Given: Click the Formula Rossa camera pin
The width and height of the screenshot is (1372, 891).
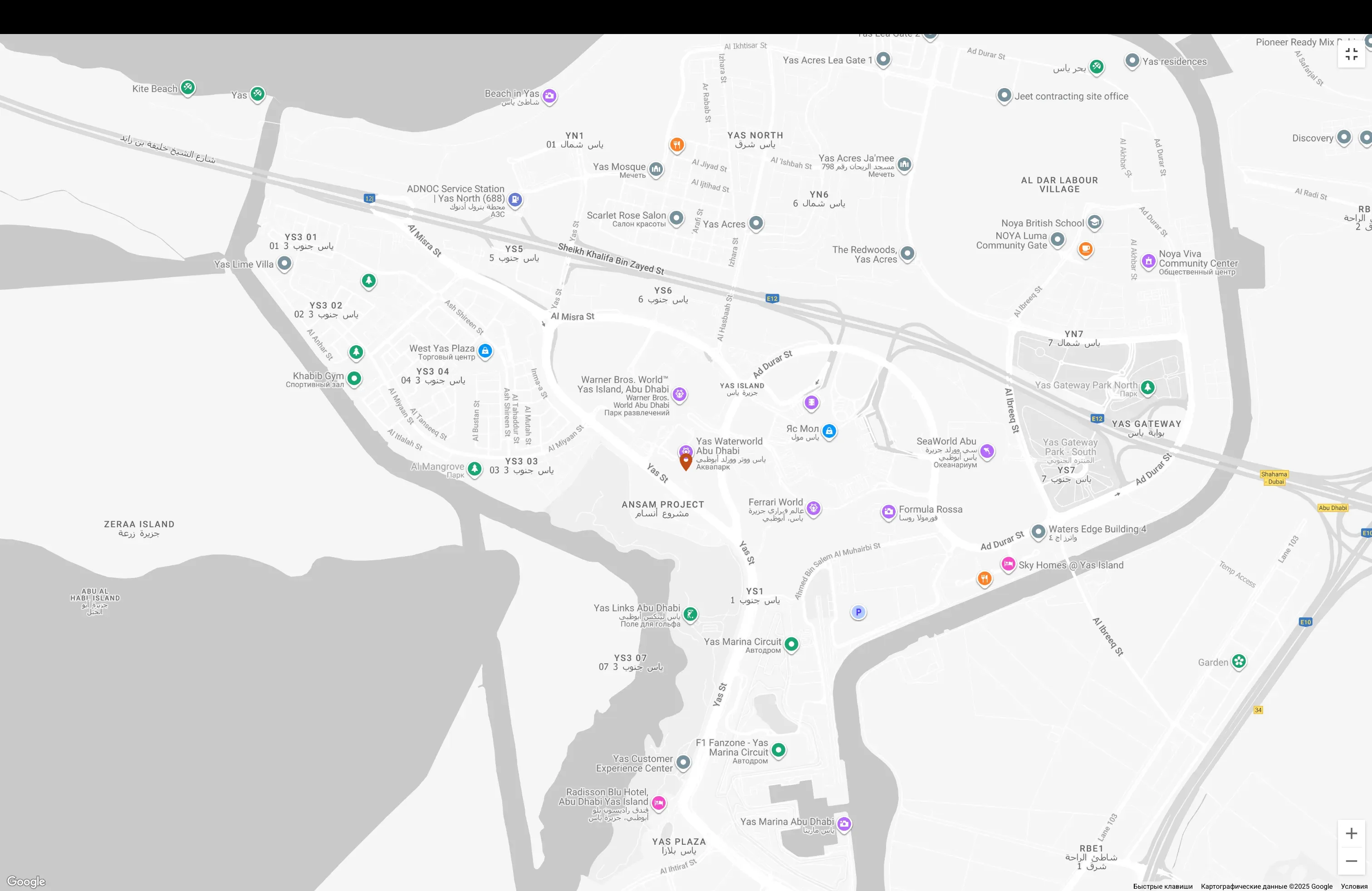Looking at the screenshot, I should pos(888,511).
